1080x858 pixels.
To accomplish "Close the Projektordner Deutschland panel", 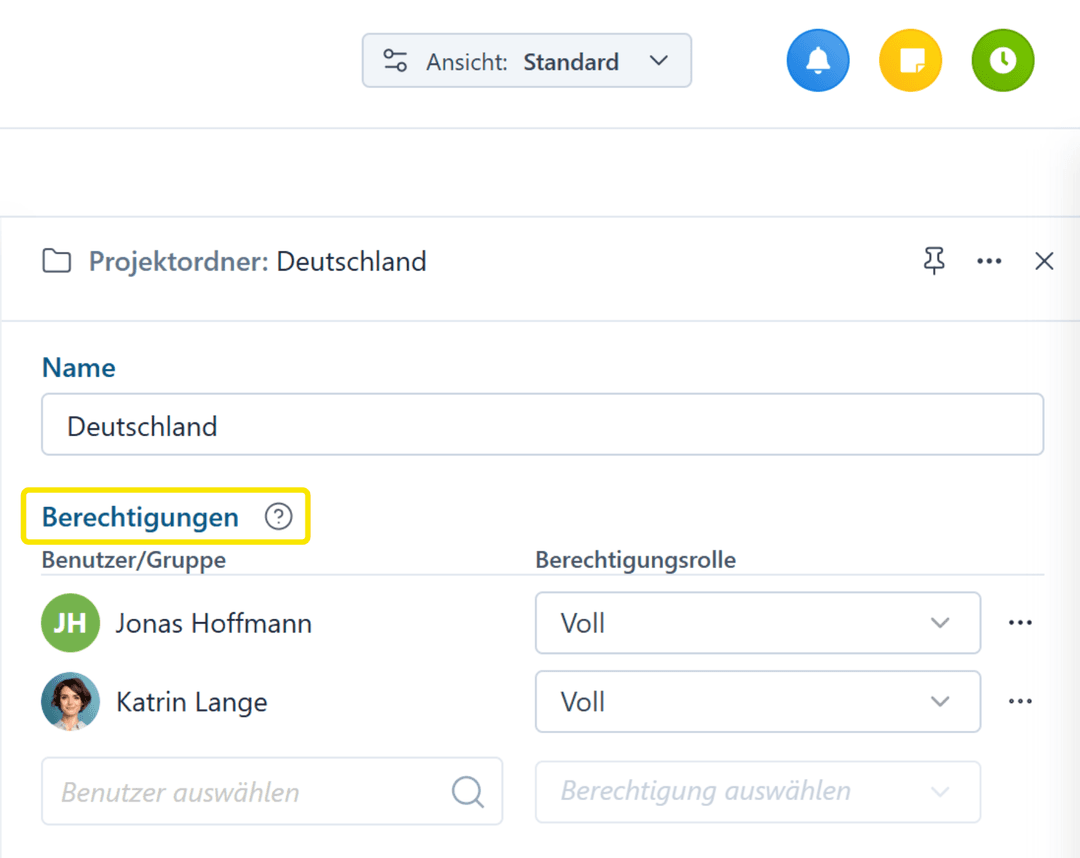I will [1044, 261].
